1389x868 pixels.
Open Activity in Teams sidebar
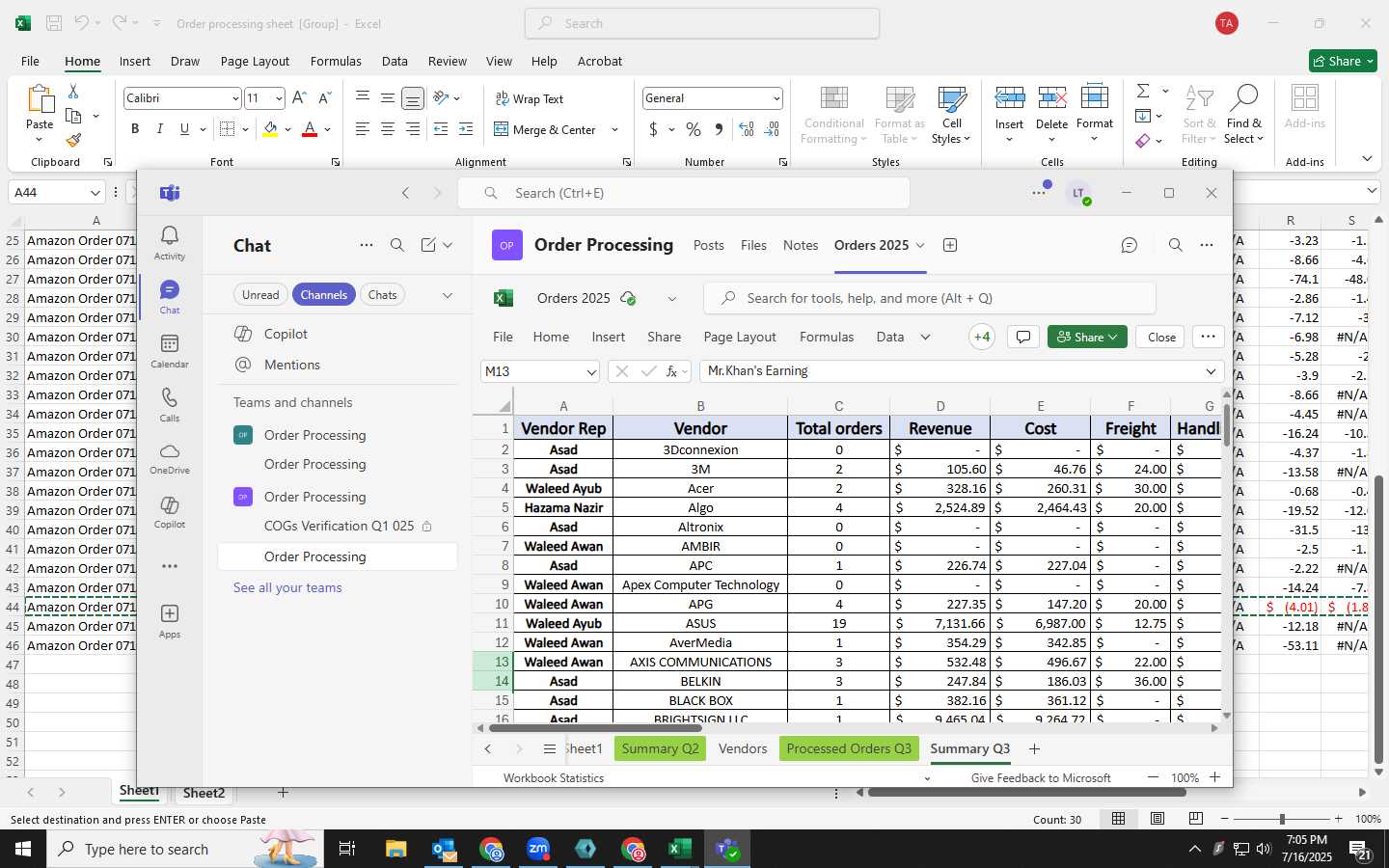coord(170,242)
